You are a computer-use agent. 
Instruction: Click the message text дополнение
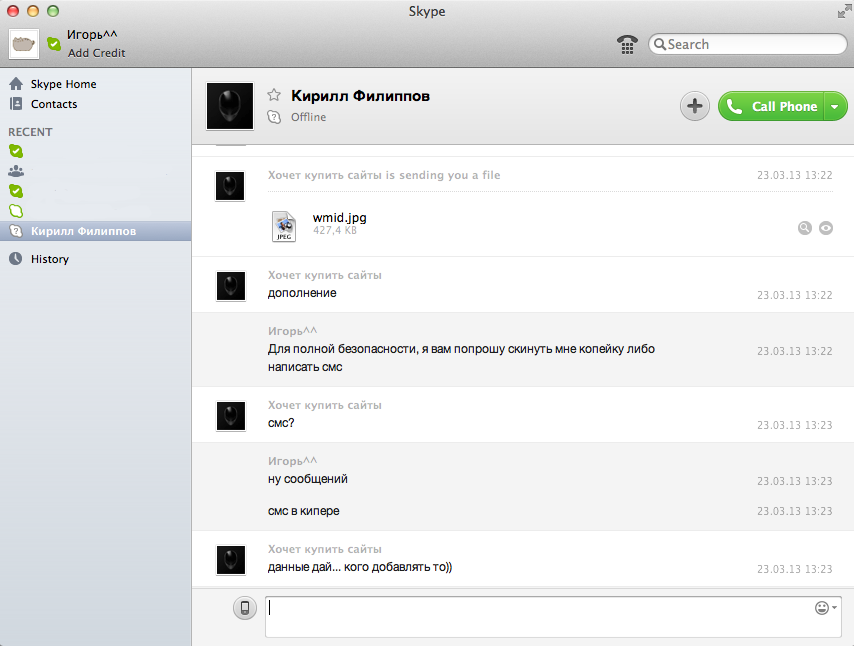(x=302, y=293)
